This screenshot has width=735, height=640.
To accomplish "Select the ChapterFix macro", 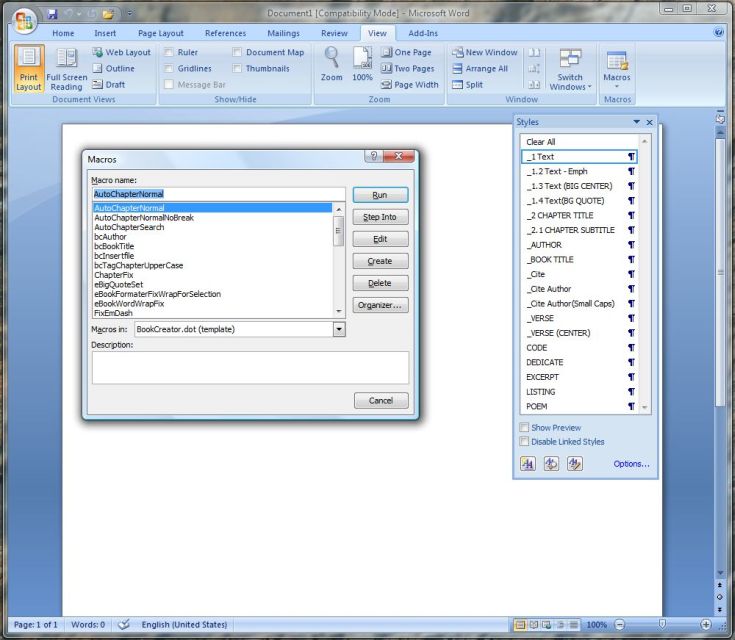I will (114, 275).
